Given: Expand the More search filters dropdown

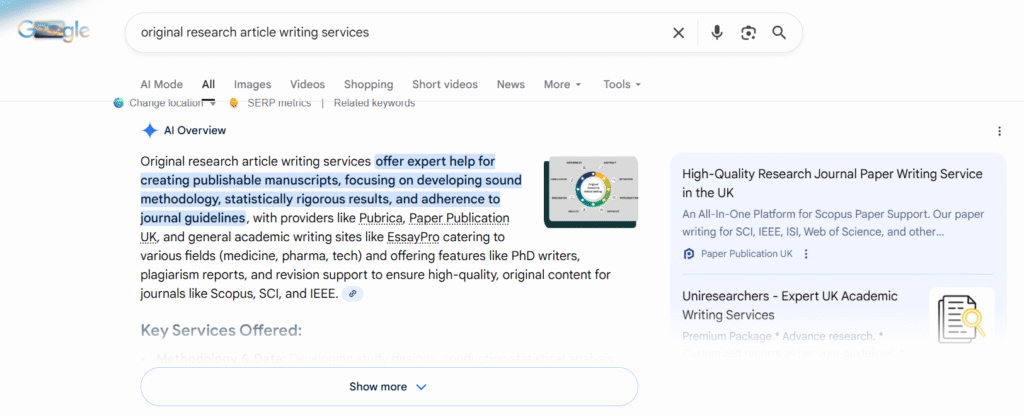Looking at the screenshot, I should 563,85.
